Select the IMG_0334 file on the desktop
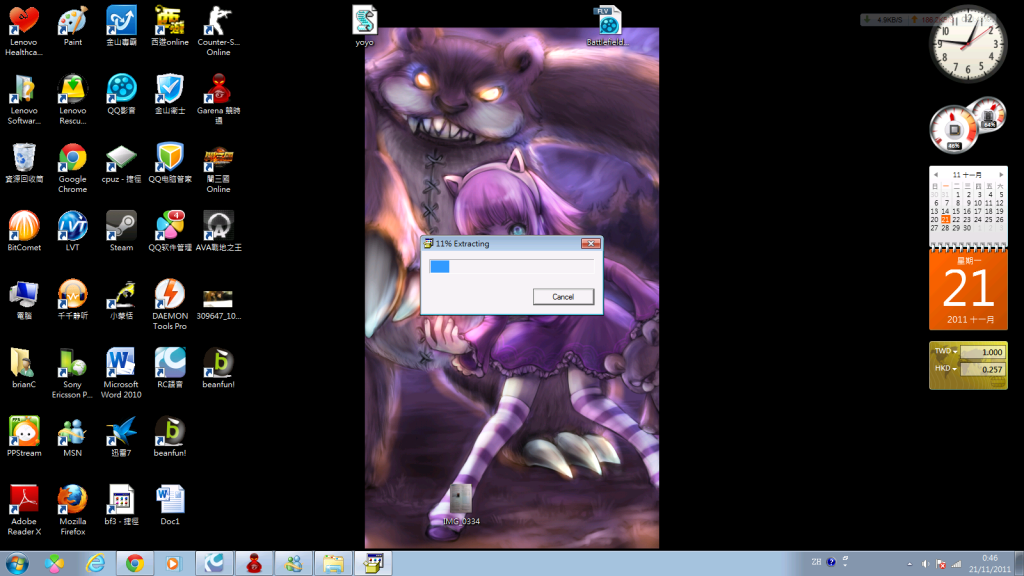This screenshot has width=1024, height=576. pos(461,504)
